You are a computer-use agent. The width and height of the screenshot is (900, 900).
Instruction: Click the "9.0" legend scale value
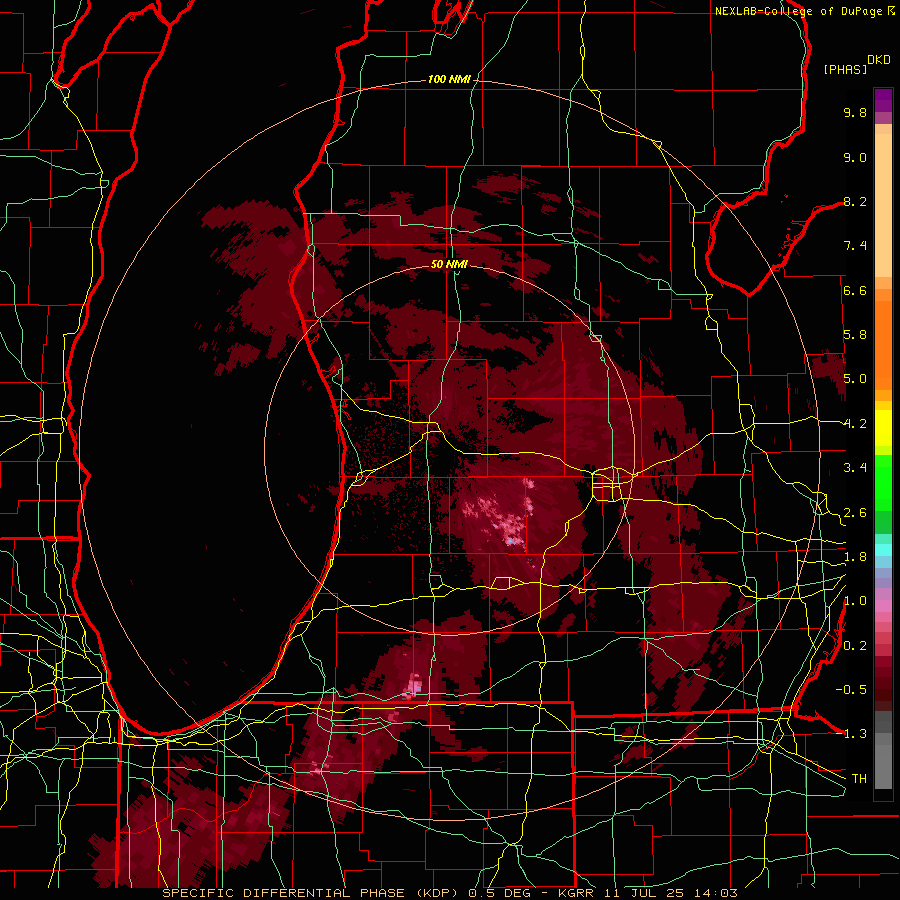click(855, 157)
